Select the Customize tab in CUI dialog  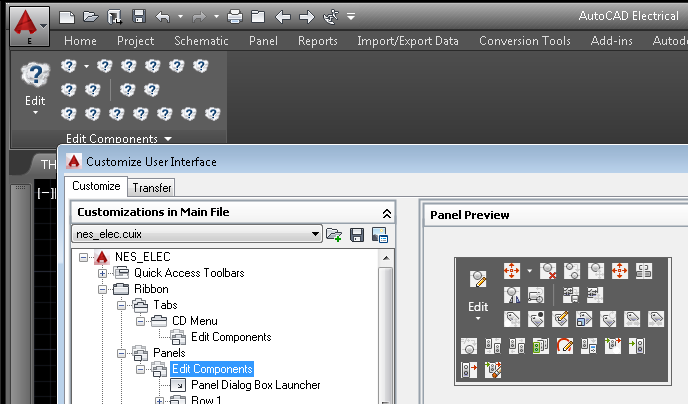[96, 186]
